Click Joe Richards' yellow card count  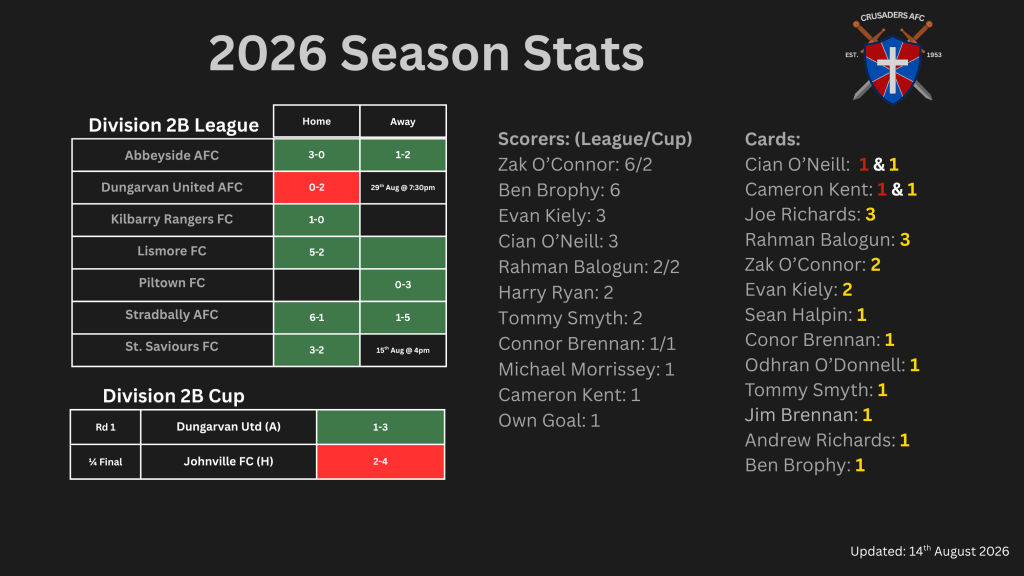coord(870,214)
